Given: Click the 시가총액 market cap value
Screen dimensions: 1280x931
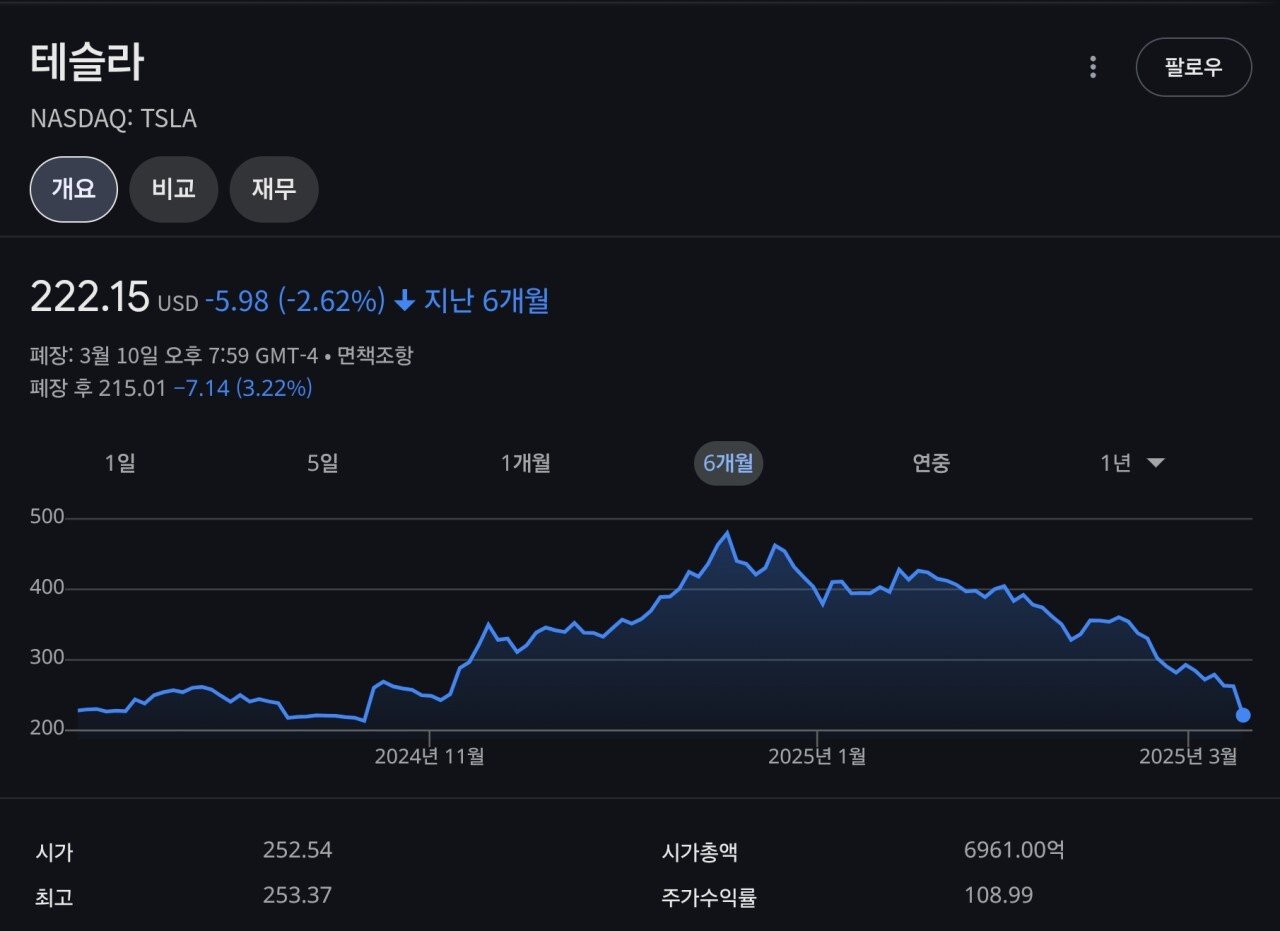Looking at the screenshot, I should [1013, 851].
